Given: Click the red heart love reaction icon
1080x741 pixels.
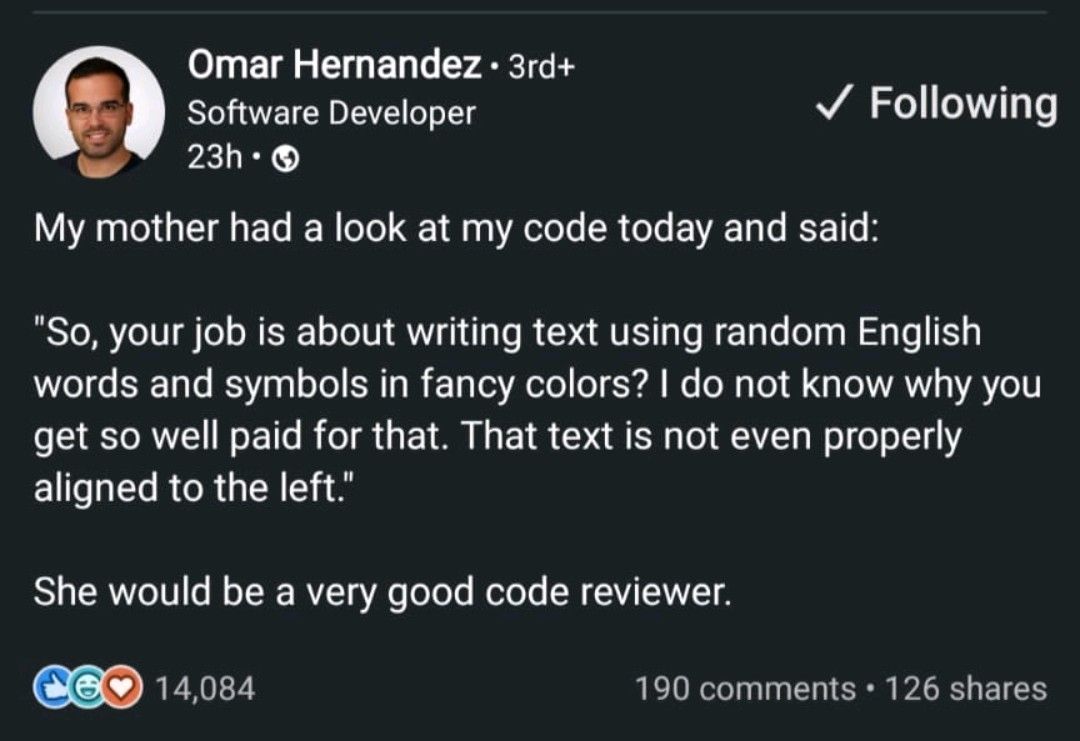Looking at the screenshot, I should (x=124, y=688).
